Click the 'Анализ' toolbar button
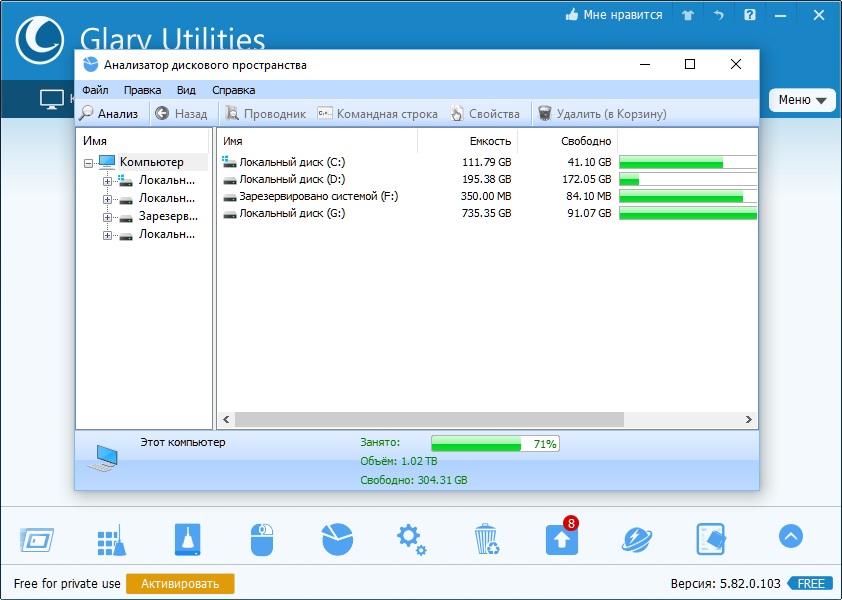Image resolution: width=842 pixels, height=600 pixels. pos(110,114)
